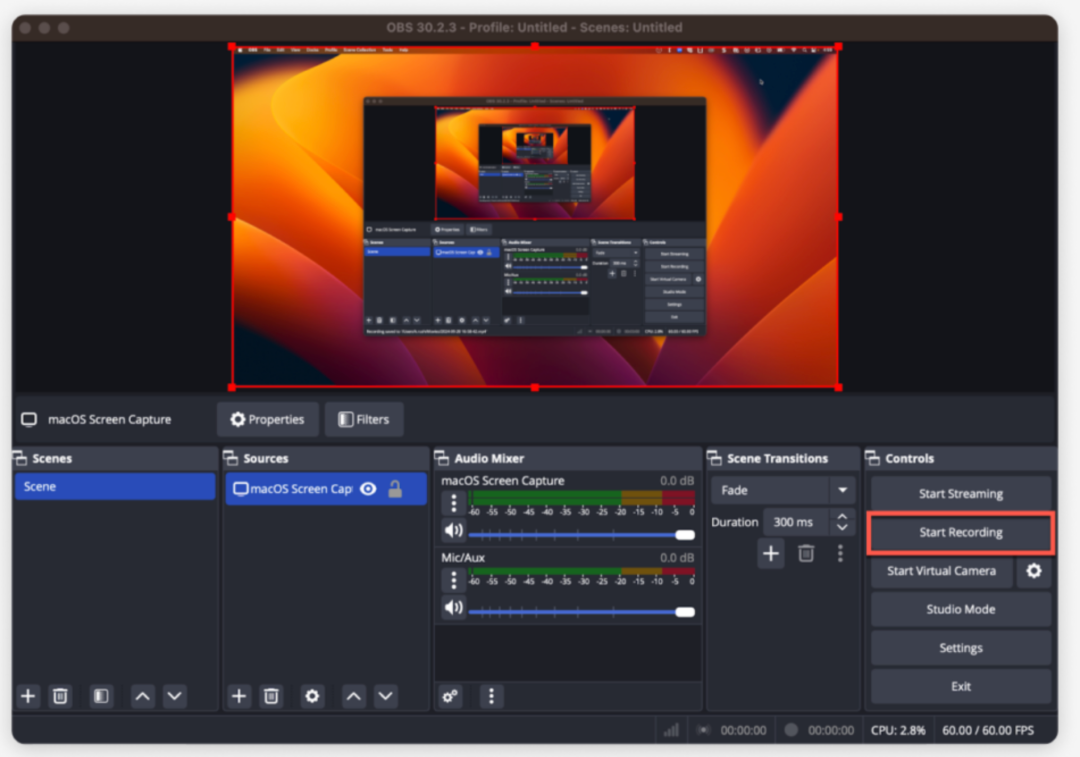
Task: Click the network signal bars status icon
Action: (671, 730)
